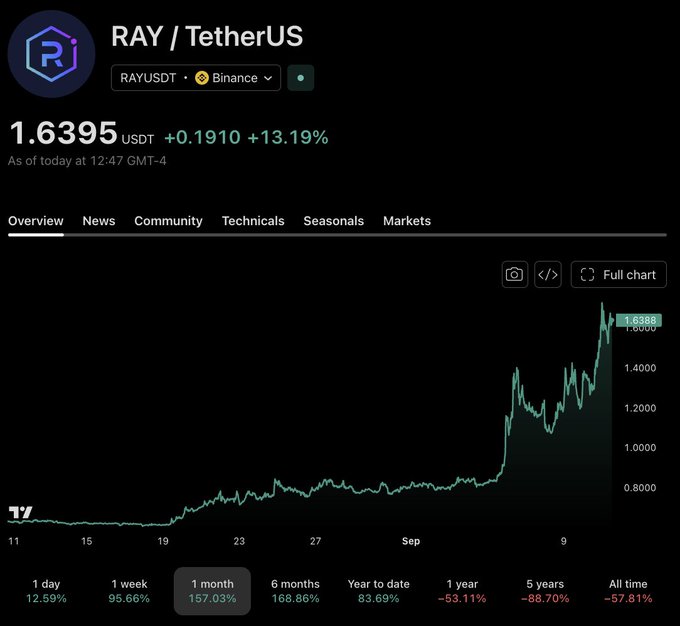Switch to the News tab
The height and width of the screenshot is (626, 680).
[x=99, y=221]
